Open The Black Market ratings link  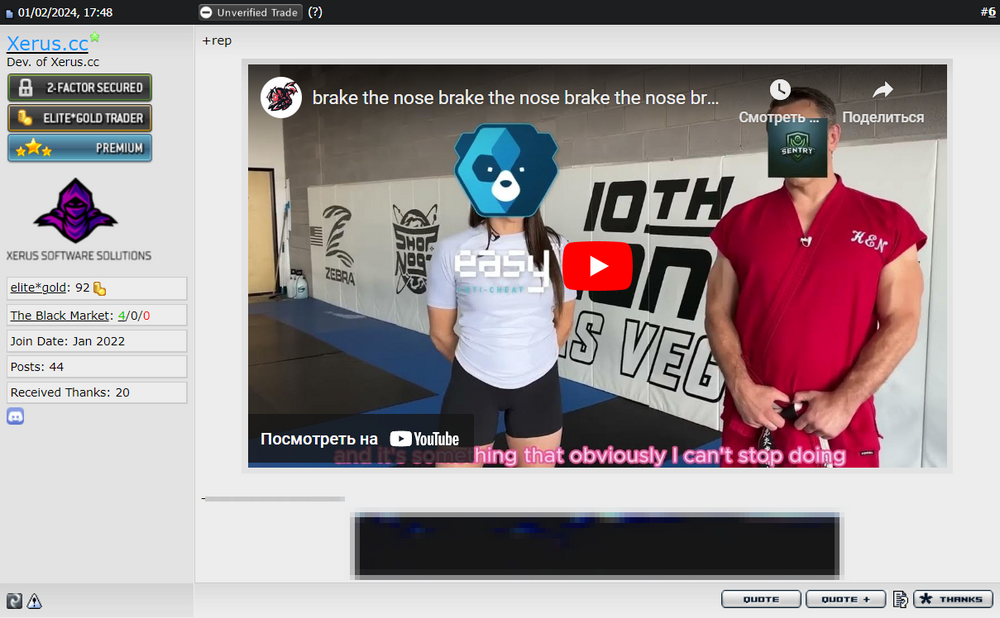click(x=59, y=315)
